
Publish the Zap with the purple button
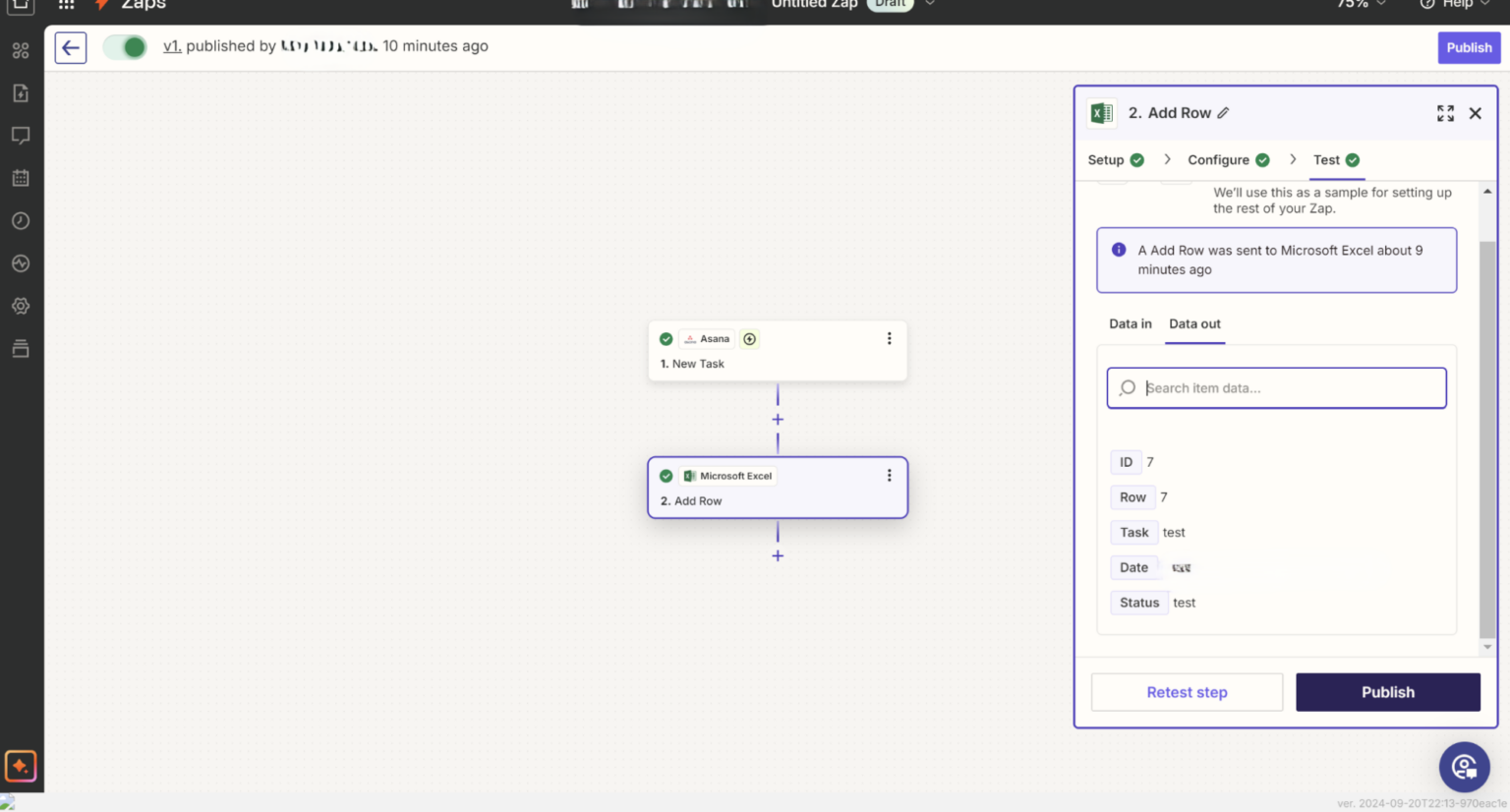click(x=1469, y=47)
